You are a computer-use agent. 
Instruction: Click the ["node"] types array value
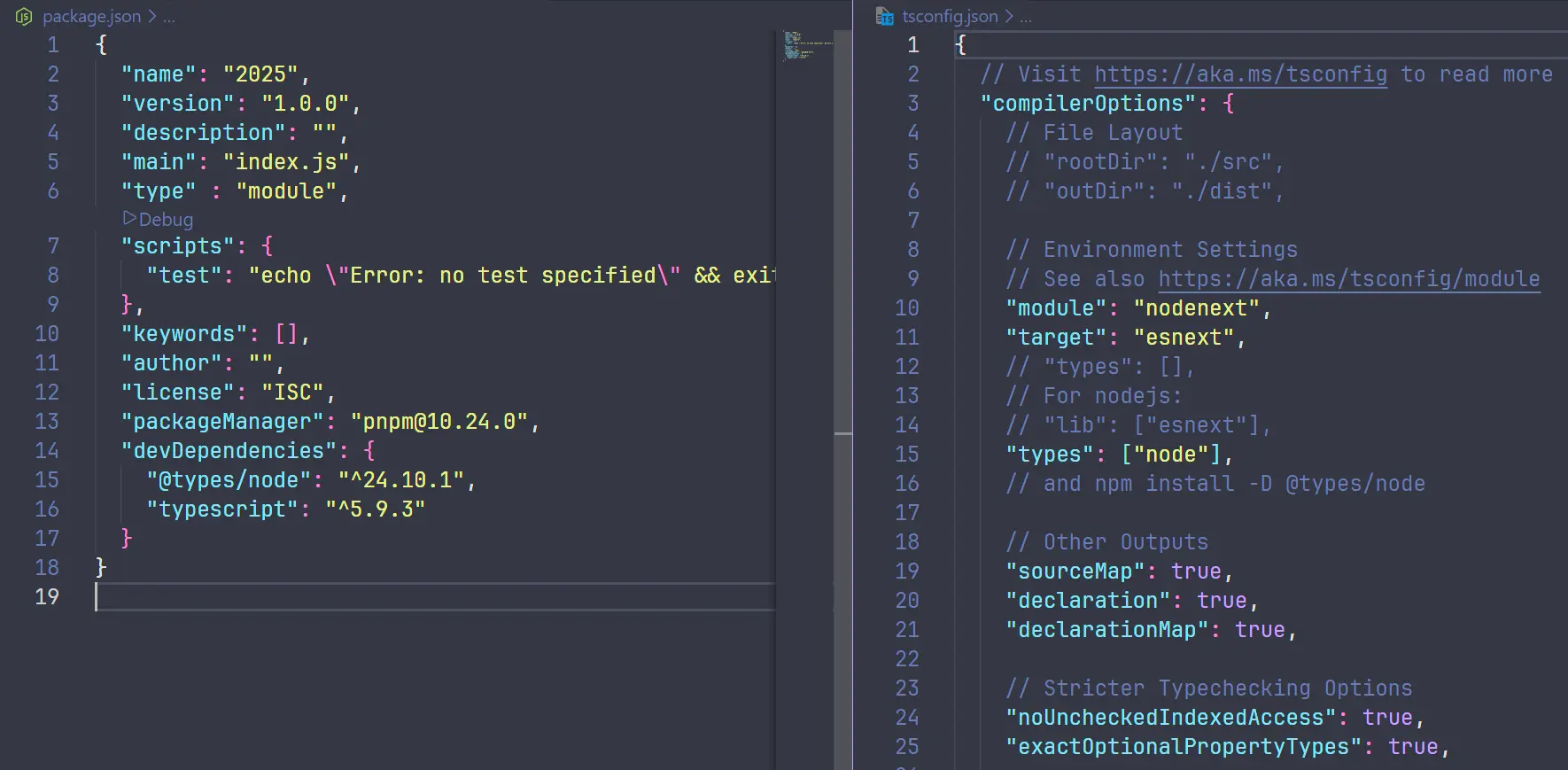point(1171,455)
